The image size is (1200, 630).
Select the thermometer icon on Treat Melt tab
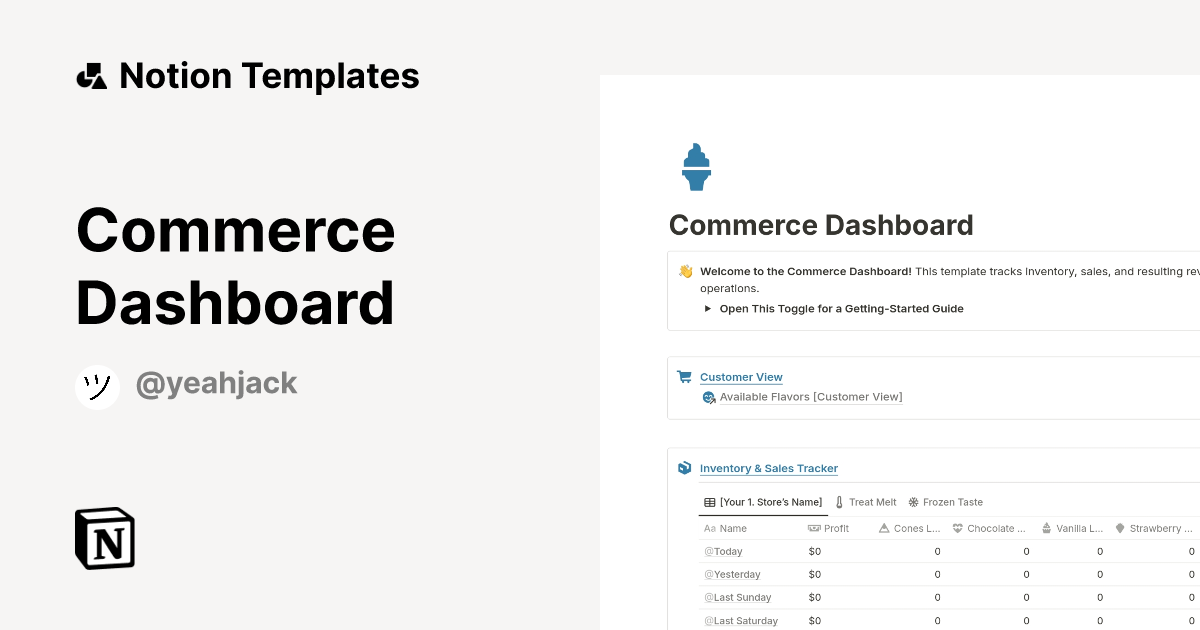point(838,501)
